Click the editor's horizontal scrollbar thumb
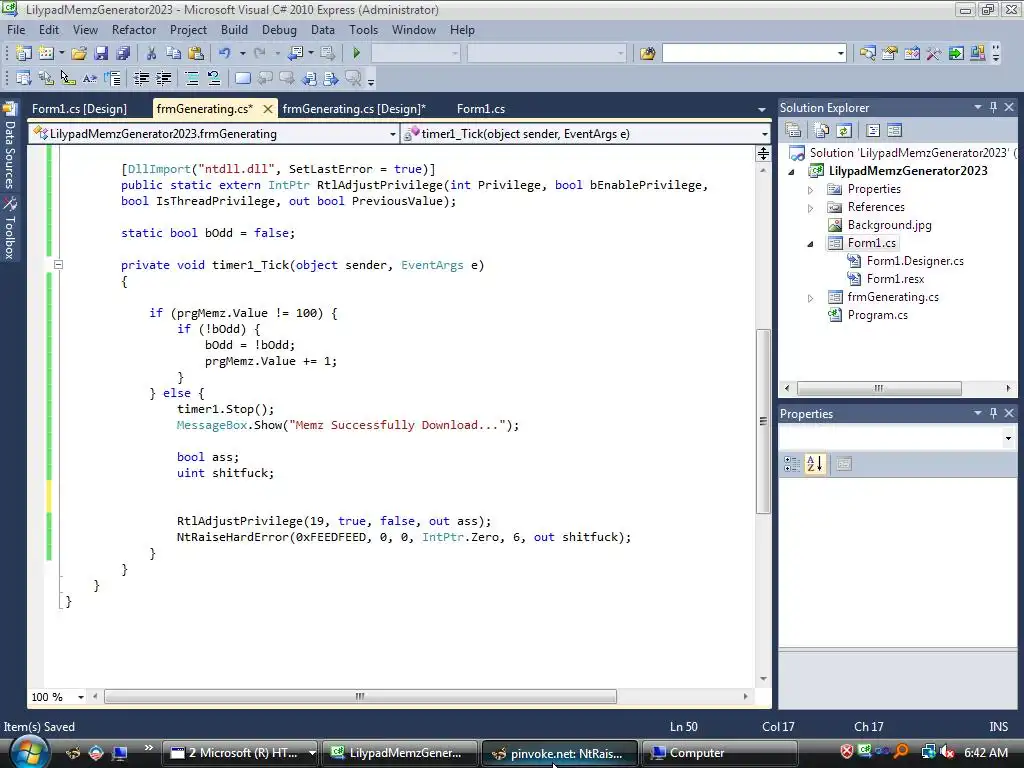Image resolution: width=1024 pixels, height=768 pixels. pos(360,697)
